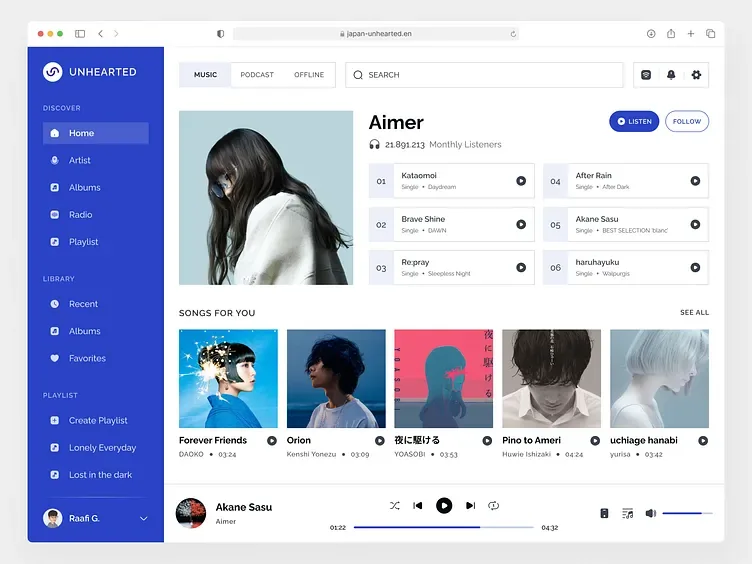
Task: Open the device icon in player bar
Action: click(x=604, y=513)
